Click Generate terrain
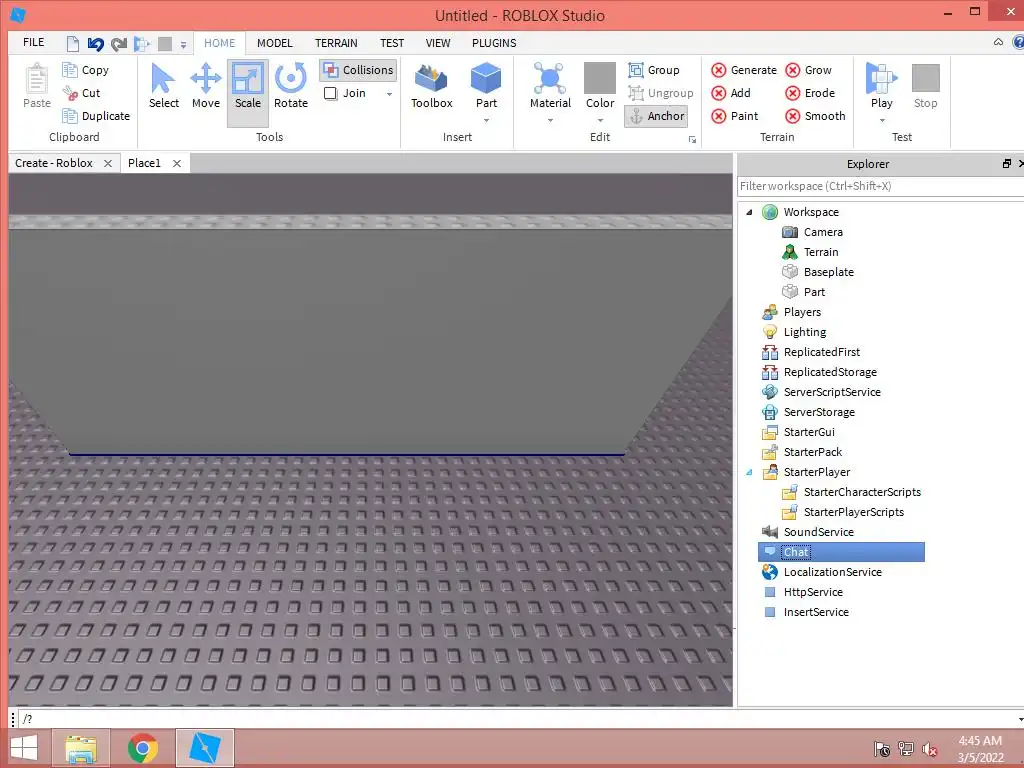The height and width of the screenshot is (768, 1024). point(744,70)
